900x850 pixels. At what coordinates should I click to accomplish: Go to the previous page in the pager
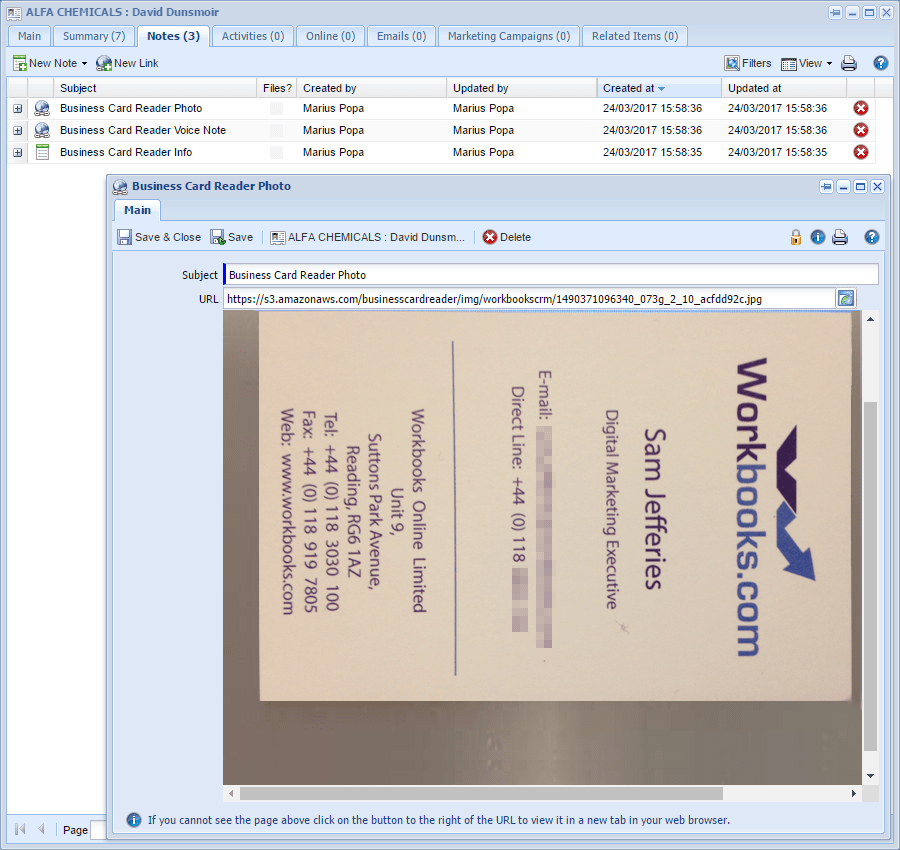41,829
